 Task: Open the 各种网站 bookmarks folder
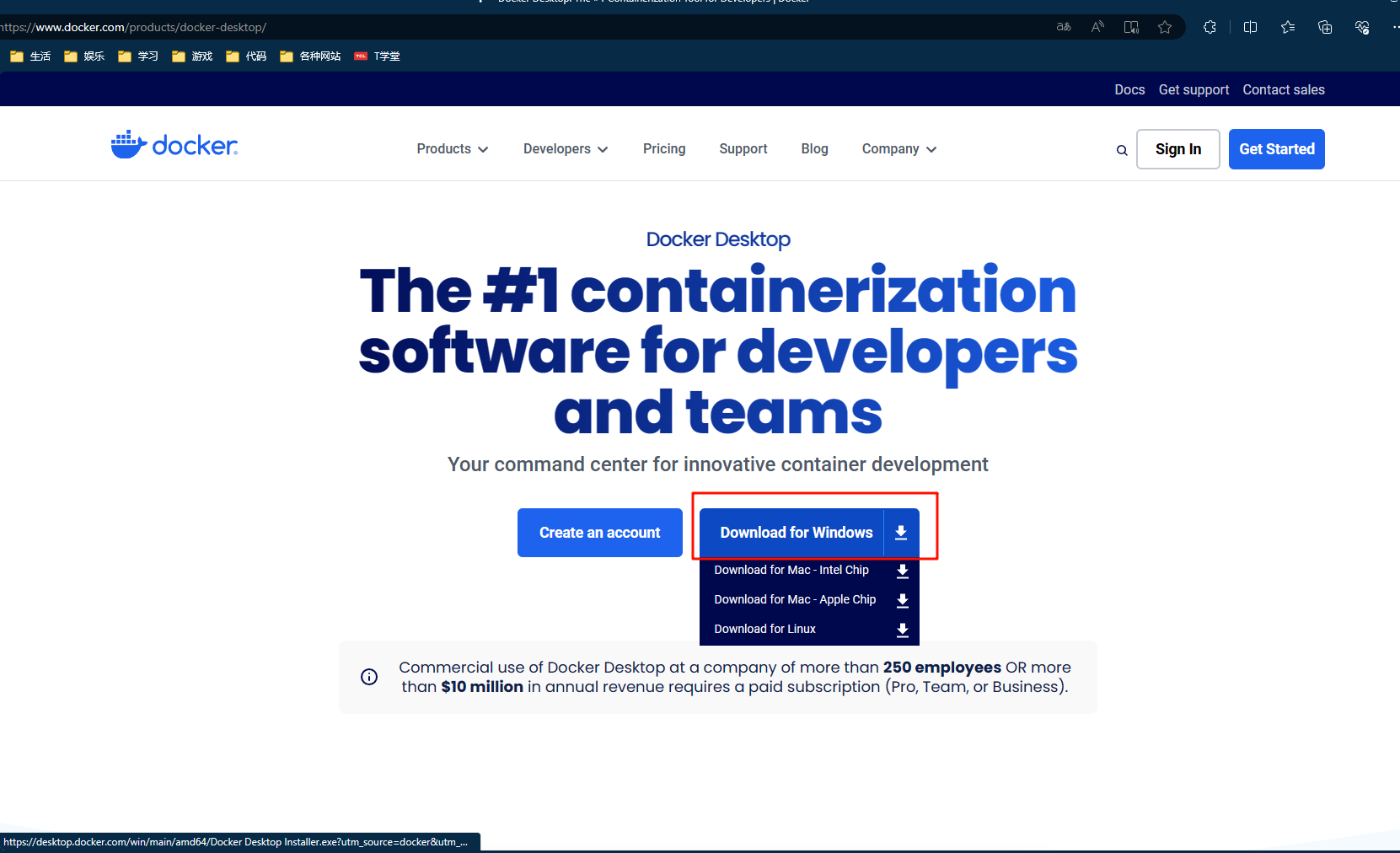click(x=310, y=56)
